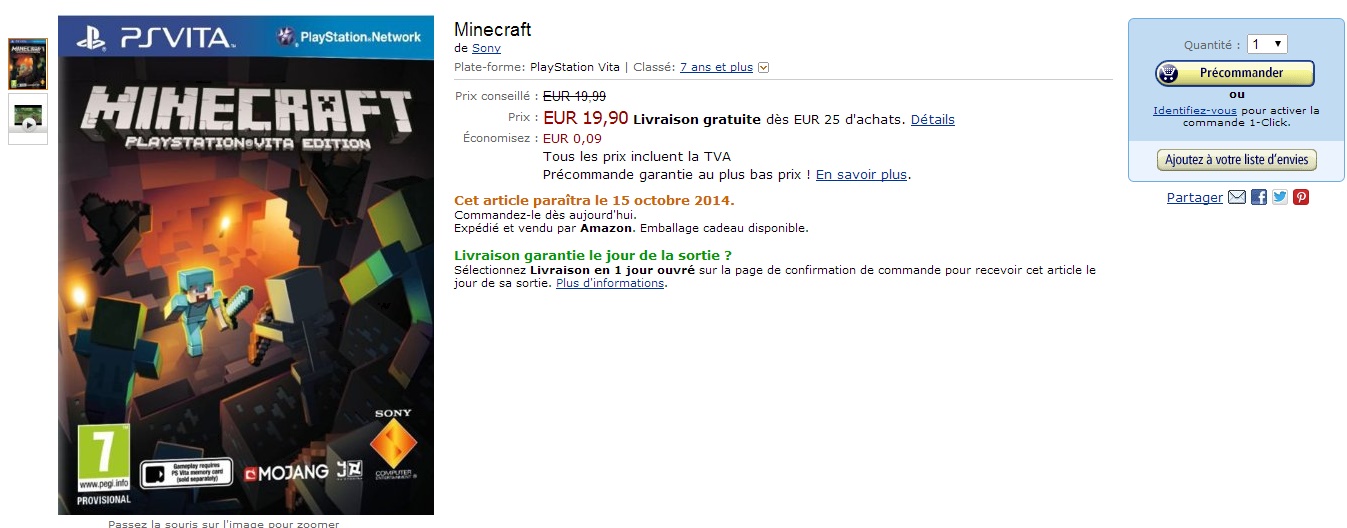Select the Minecraft cover thumbnail
1347x528 pixels.
click(28, 64)
